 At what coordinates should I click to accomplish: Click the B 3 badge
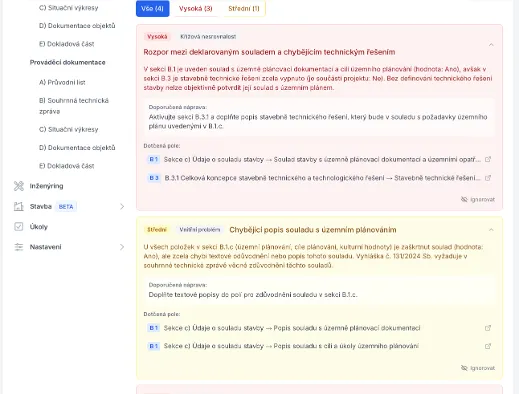tap(154, 178)
